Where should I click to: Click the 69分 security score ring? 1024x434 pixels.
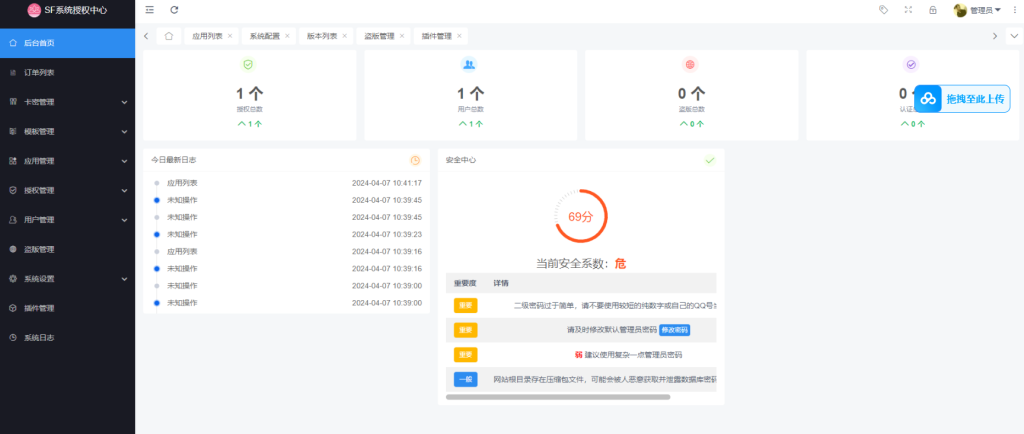581,217
